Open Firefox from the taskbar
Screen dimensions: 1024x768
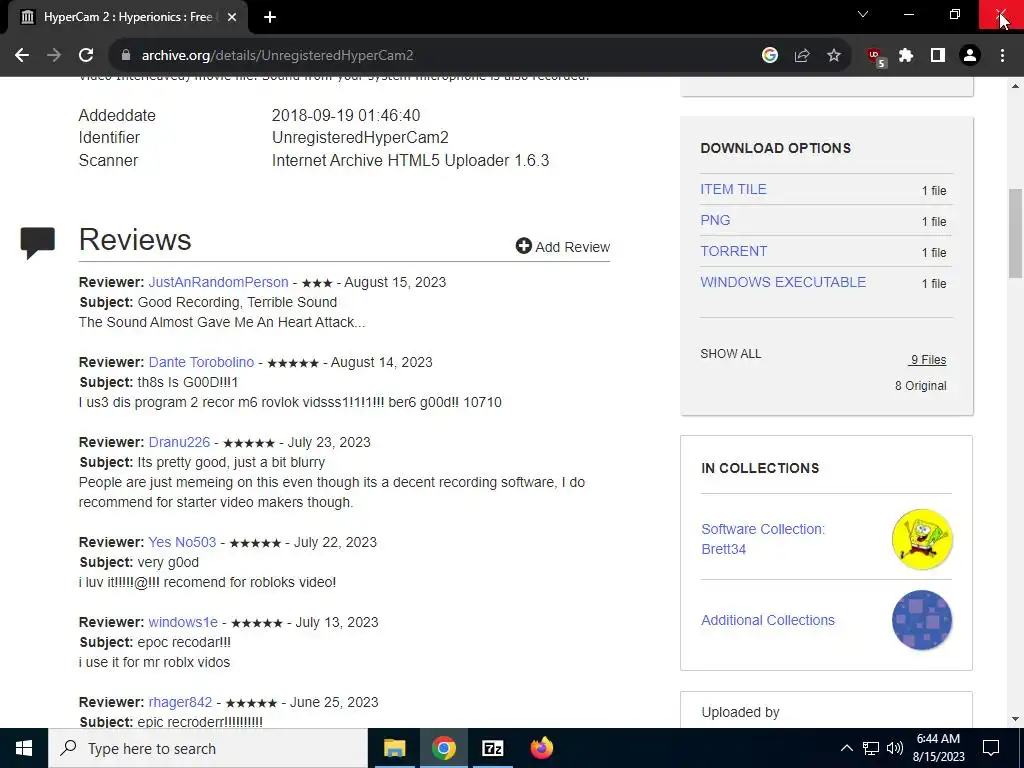(x=541, y=748)
